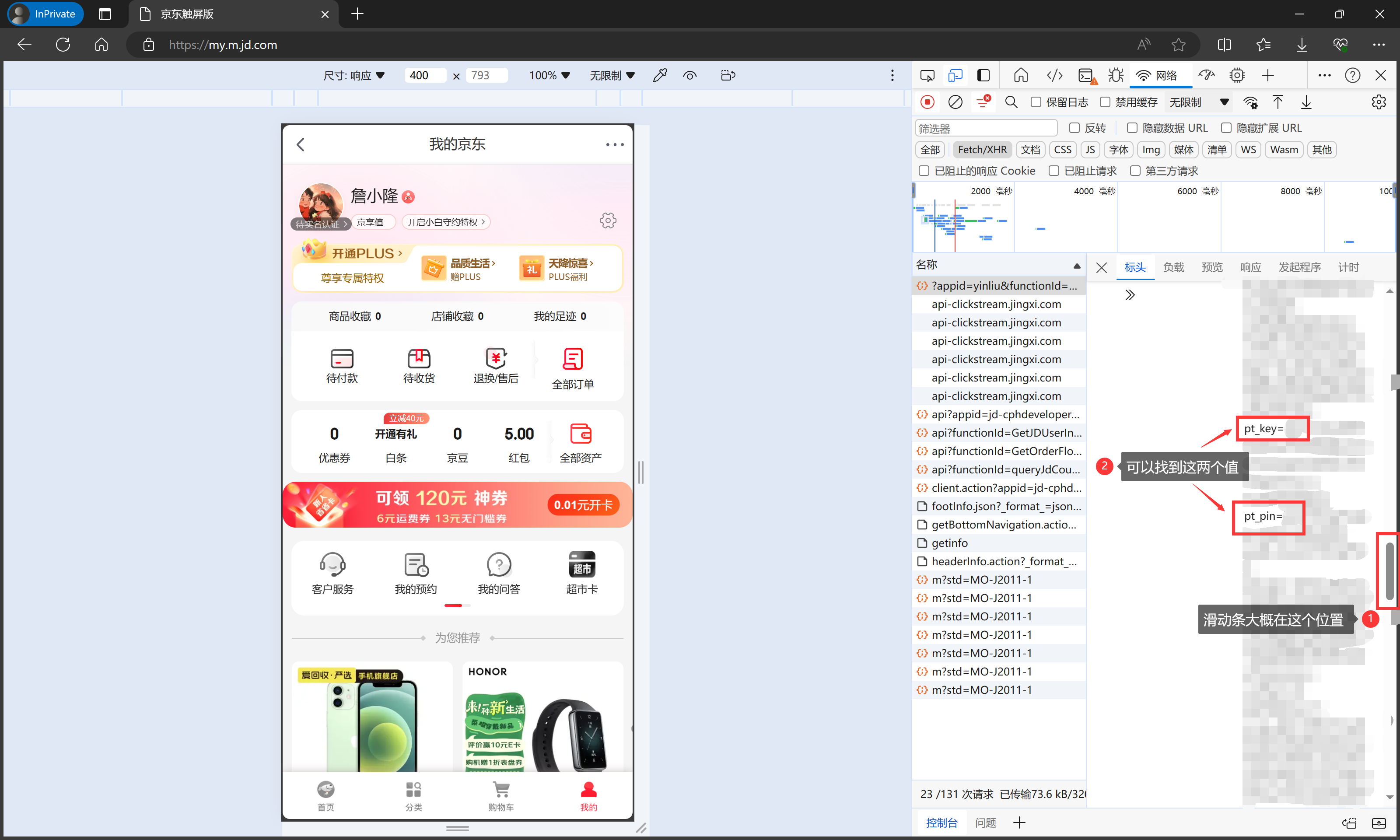
Task: Toggle device emulation icon in DevTools
Action: (955, 75)
